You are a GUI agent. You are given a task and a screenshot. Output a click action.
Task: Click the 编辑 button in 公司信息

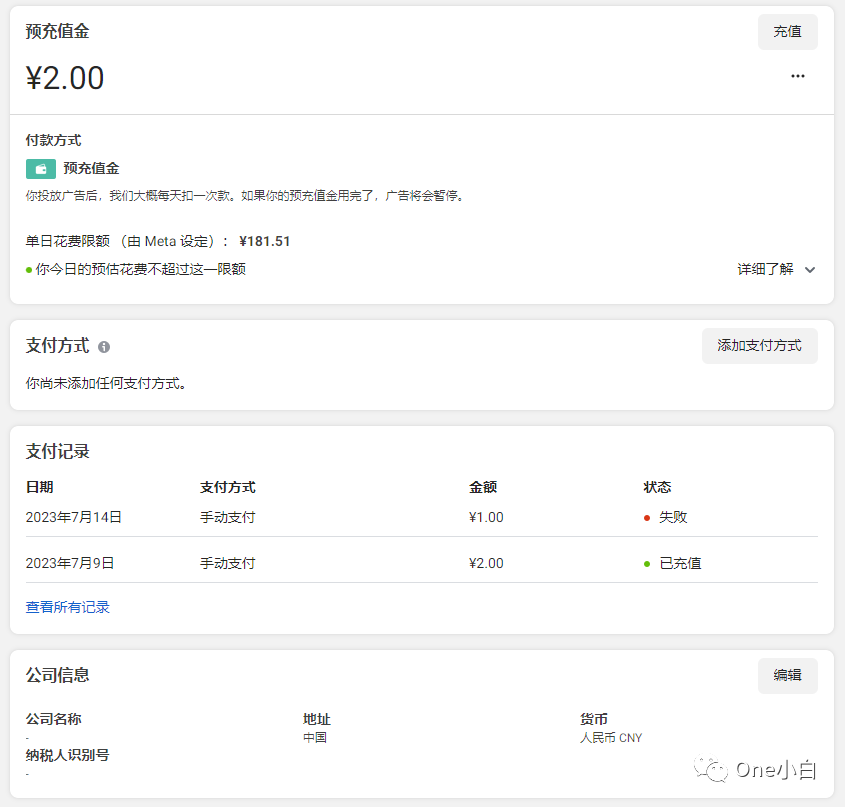pos(787,675)
